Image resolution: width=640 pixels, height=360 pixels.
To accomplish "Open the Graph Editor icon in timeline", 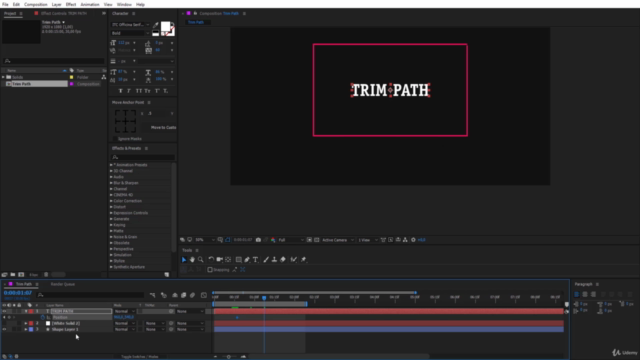I will coord(204,295).
